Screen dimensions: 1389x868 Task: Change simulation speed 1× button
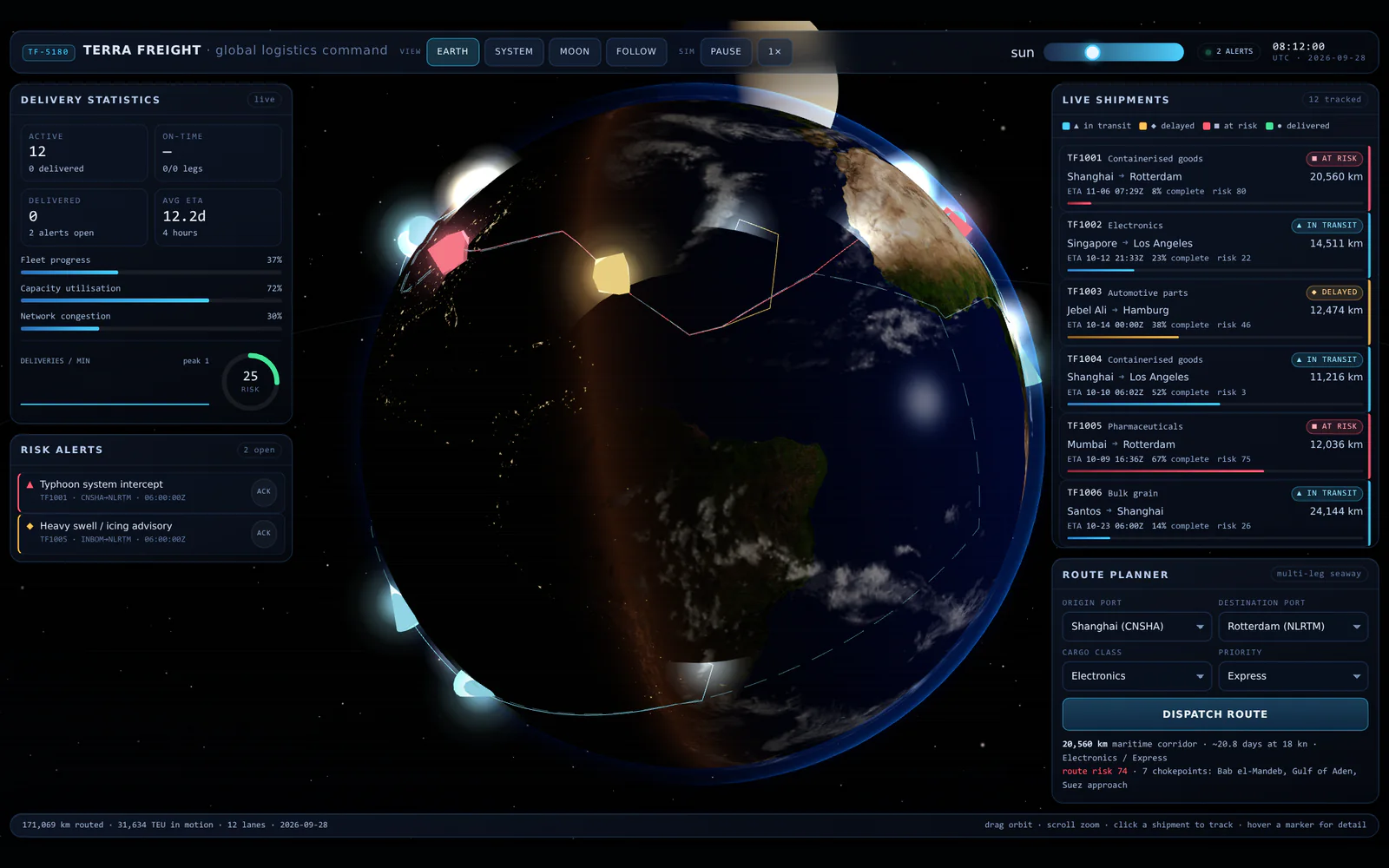coord(774,51)
